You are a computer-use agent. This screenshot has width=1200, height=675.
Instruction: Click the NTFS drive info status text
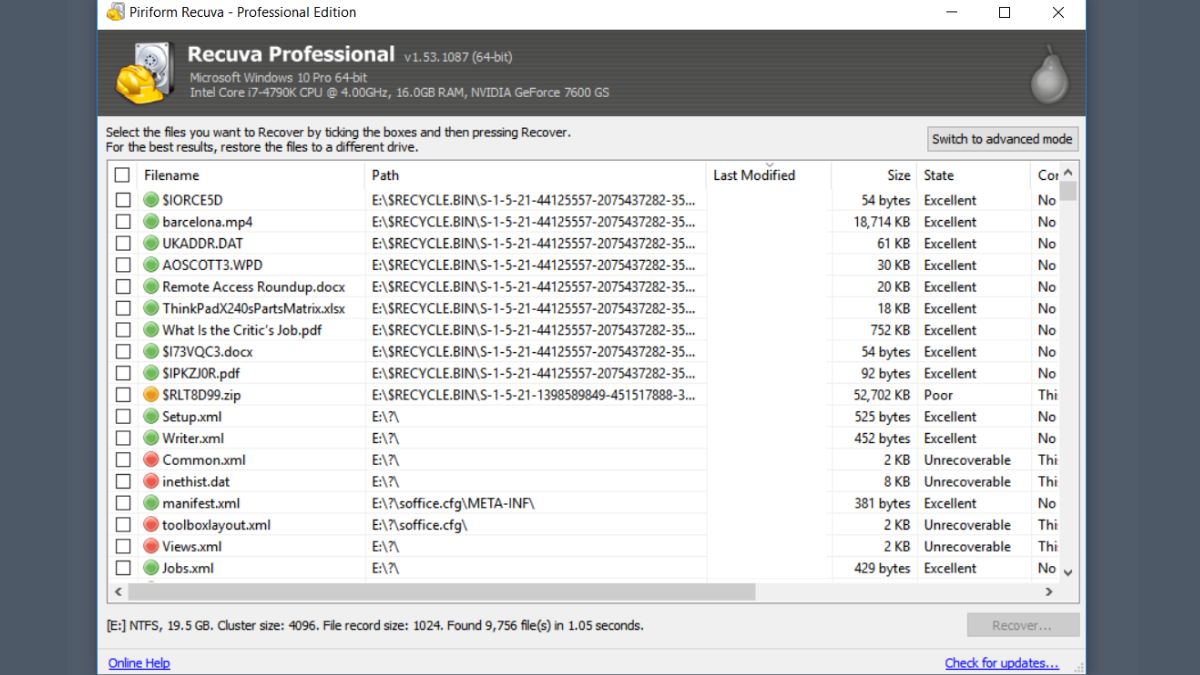tap(375, 626)
